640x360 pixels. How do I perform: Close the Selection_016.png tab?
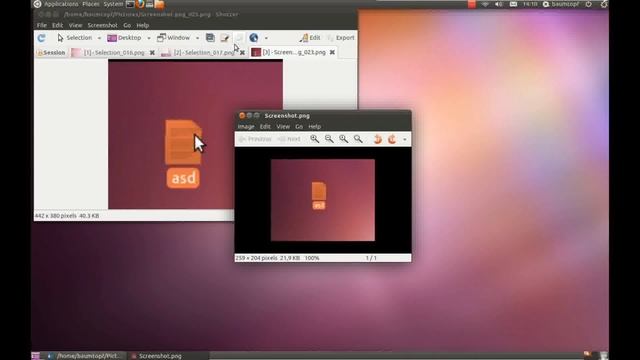click(152, 53)
